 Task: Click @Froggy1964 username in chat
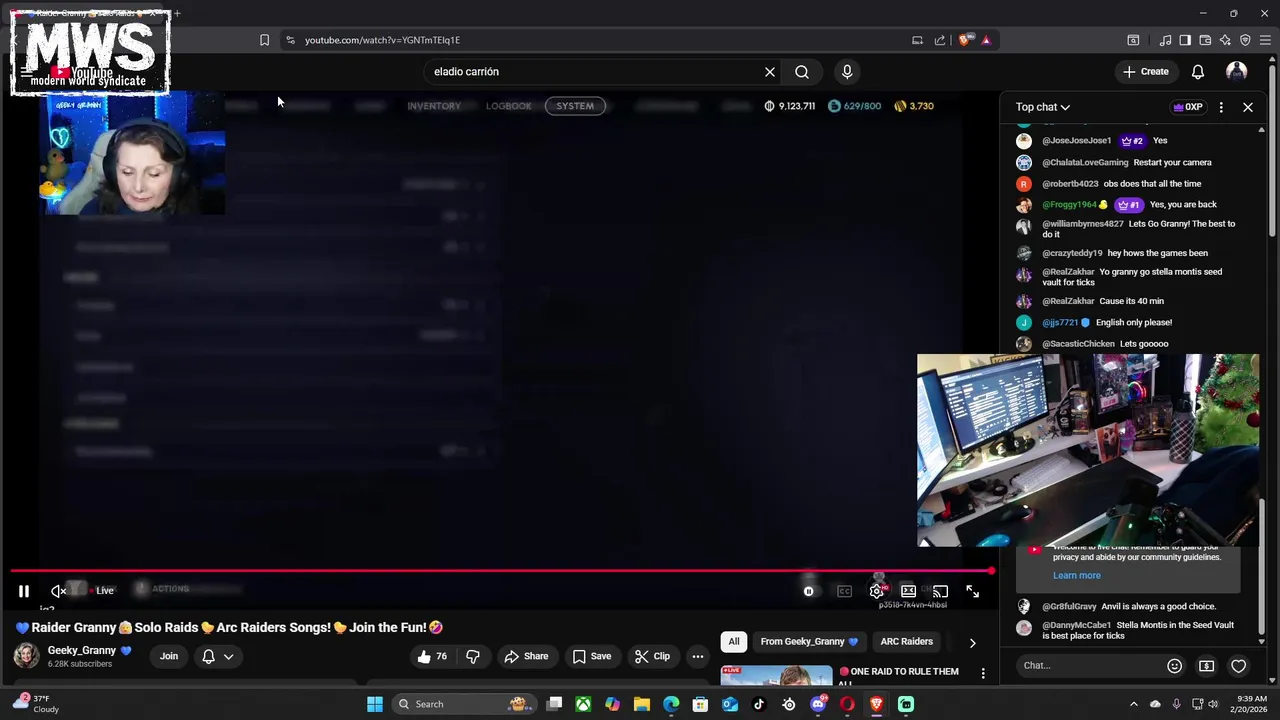pos(1069,205)
